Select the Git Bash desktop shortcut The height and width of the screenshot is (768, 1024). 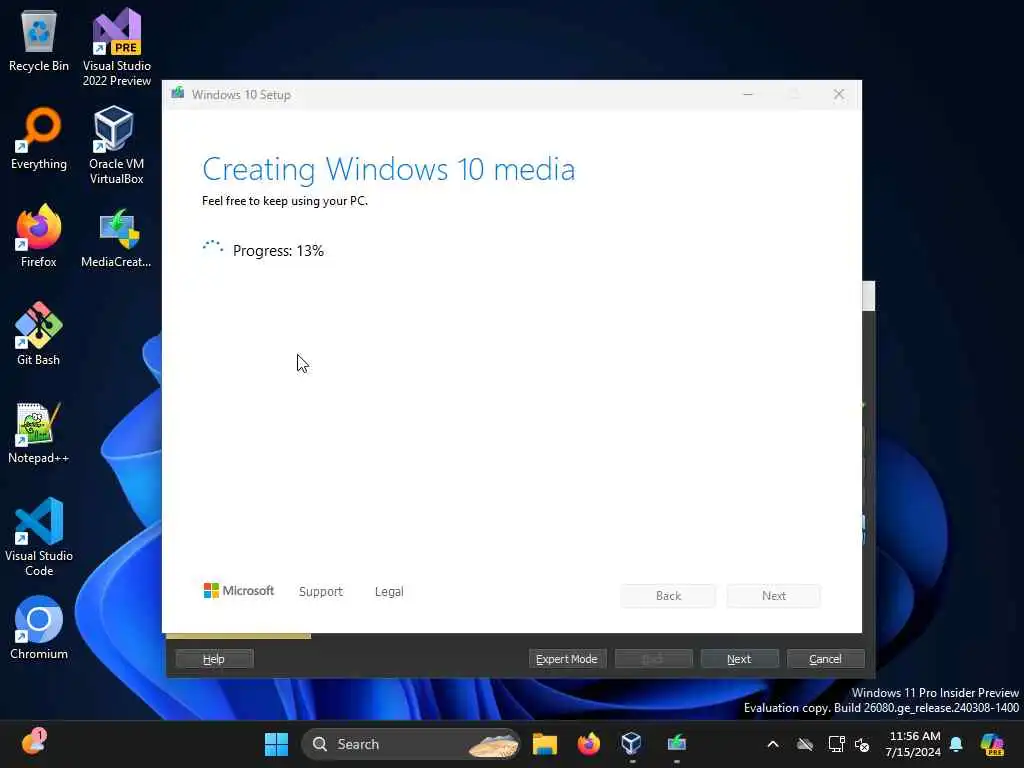39,334
